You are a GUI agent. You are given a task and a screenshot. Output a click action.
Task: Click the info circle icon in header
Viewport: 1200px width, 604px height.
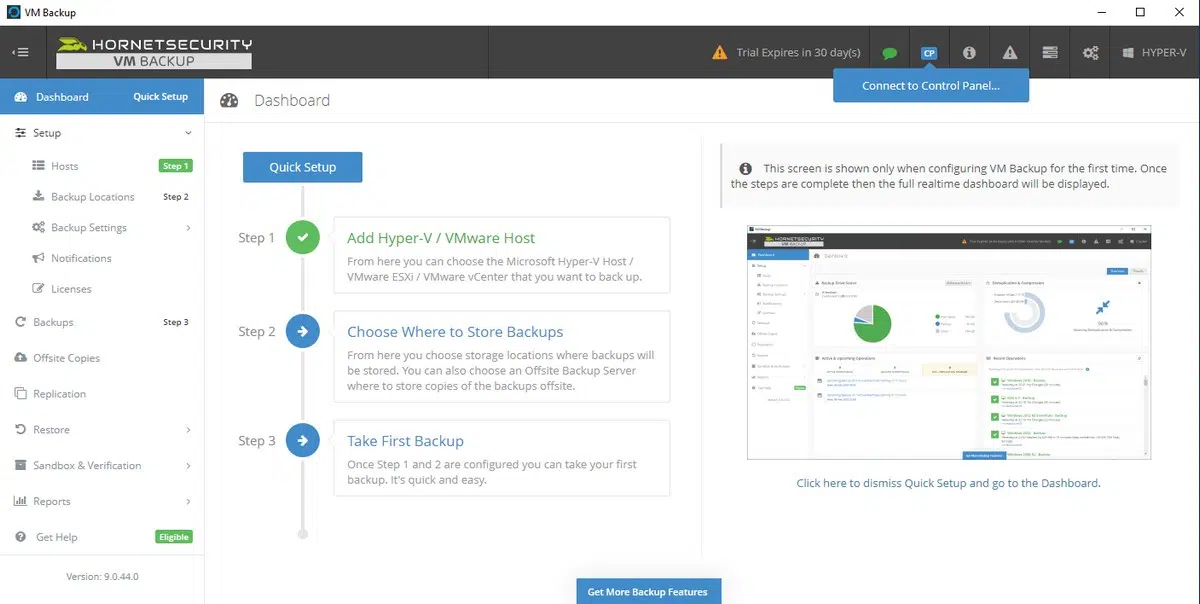coord(969,53)
